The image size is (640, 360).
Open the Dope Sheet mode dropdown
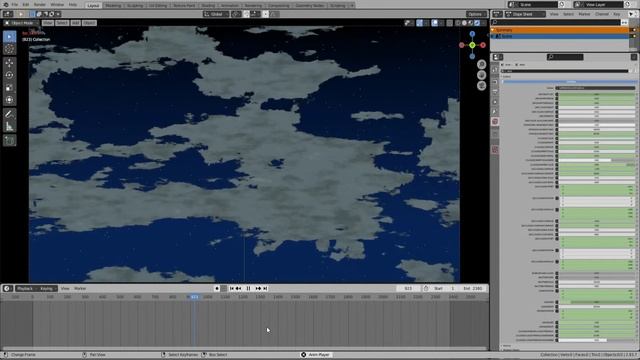pyautogui.click(x=525, y=14)
